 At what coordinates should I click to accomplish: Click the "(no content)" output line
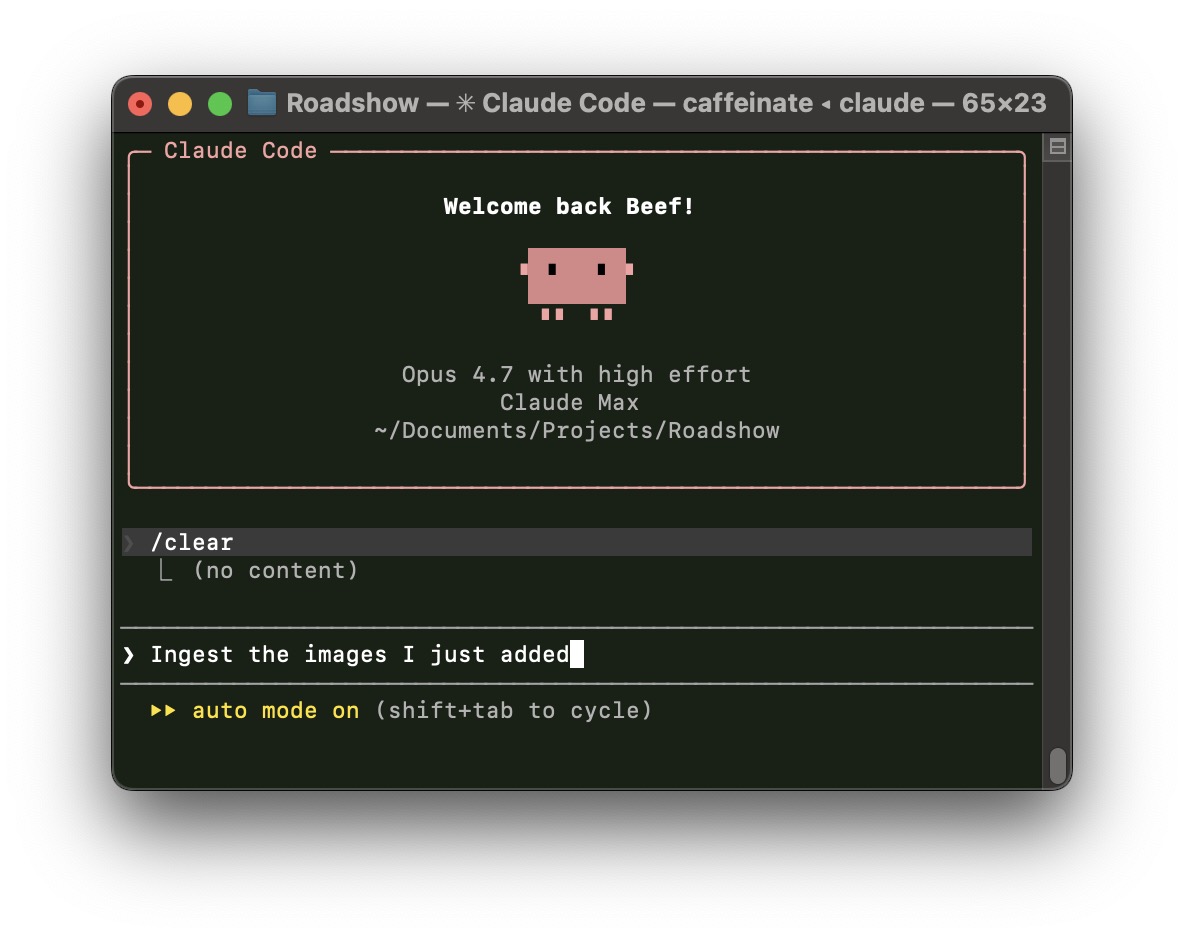[x=276, y=570]
